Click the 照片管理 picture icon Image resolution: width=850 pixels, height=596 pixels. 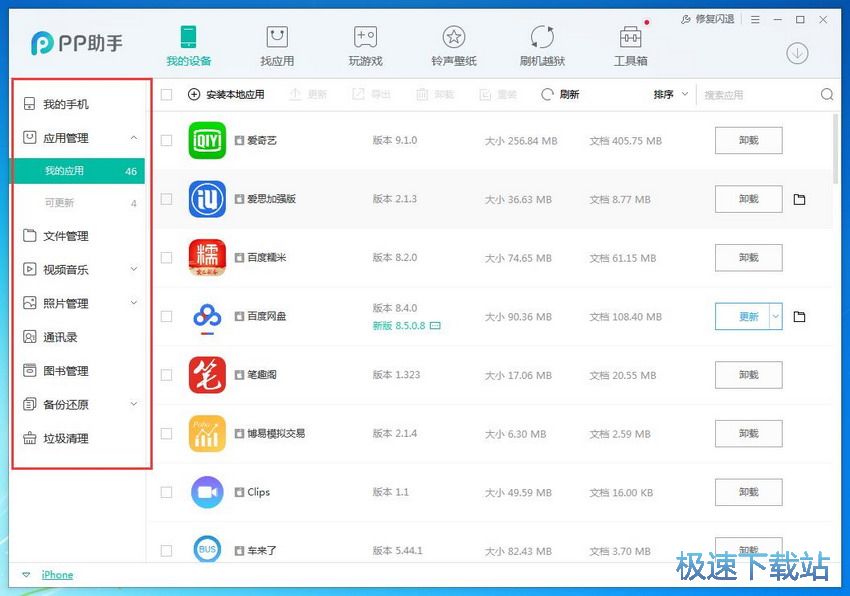(29, 303)
